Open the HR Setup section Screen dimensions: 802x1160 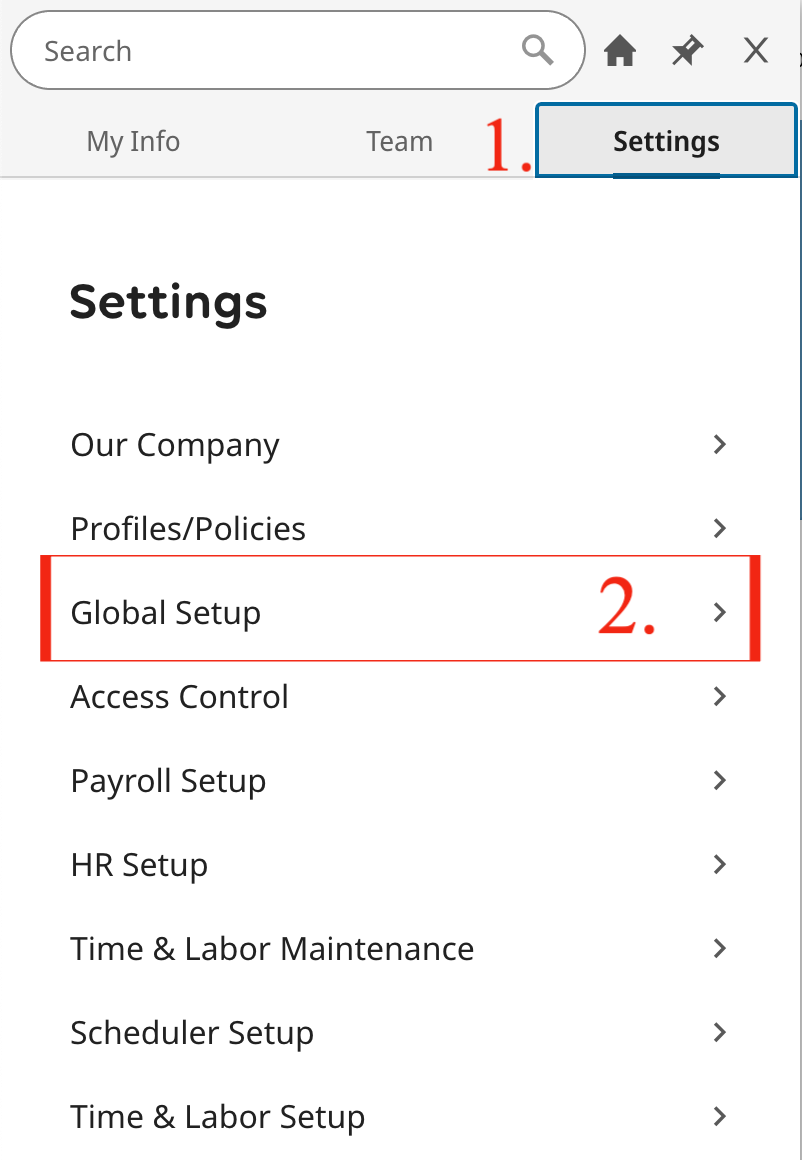coord(139,864)
